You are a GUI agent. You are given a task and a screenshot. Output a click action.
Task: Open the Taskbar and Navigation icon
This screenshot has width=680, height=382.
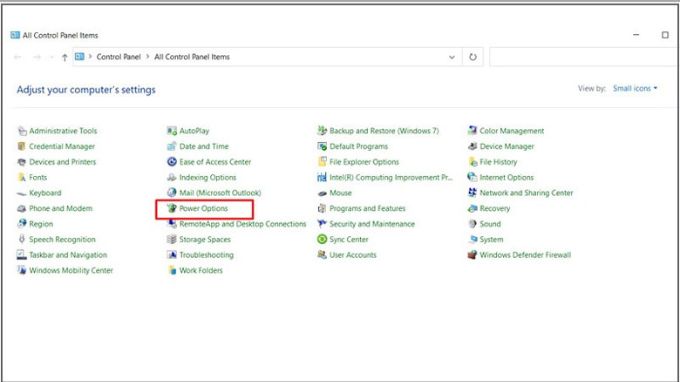point(22,255)
